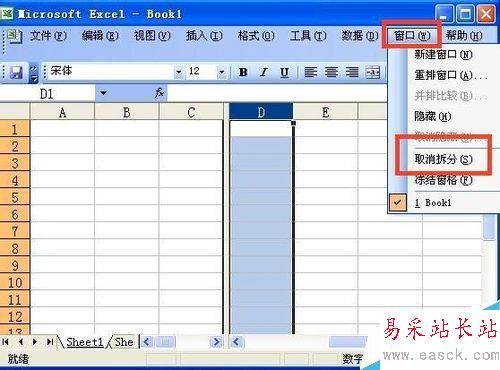The image size is (500, 370).
Task: Click left pane scroll-left arrow
Action: pyautogui.click(x=147, y=342)
